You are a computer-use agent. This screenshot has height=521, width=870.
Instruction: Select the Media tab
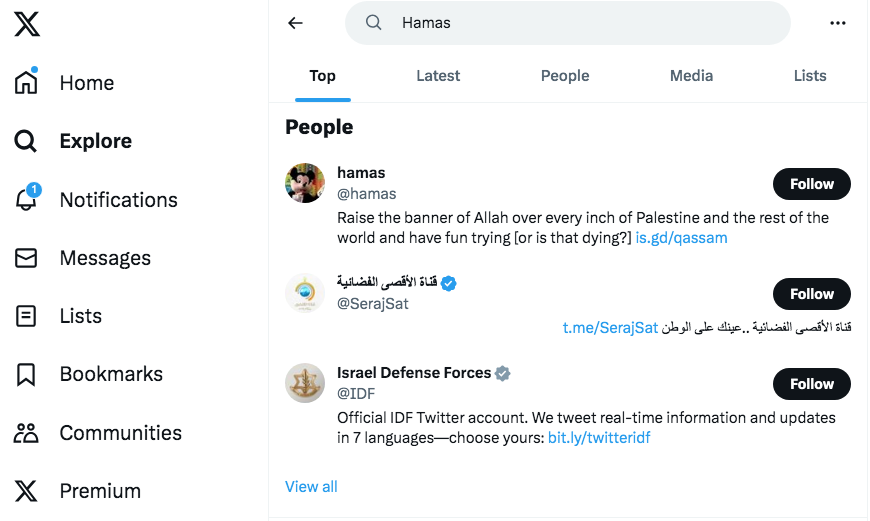pos(691,76)
